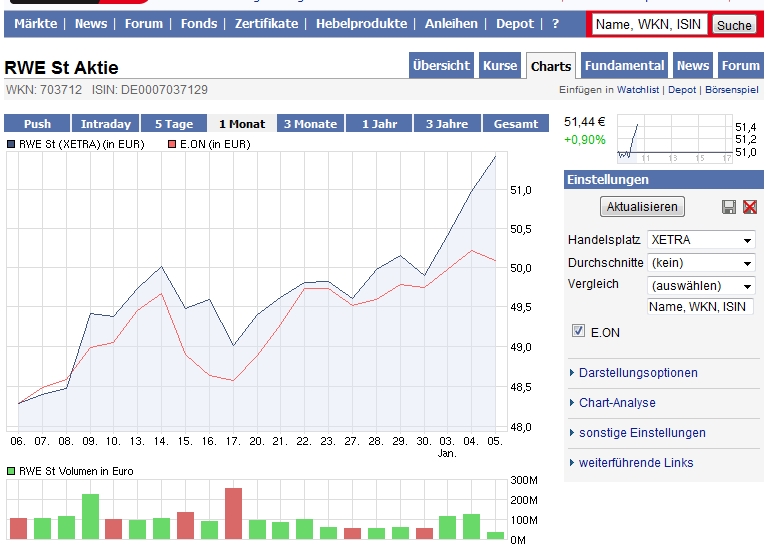This screenshot has width=773, height=544.
Task: Click the RWE St (XETRA) (in EUR) legend label
Action: (81, 144)
